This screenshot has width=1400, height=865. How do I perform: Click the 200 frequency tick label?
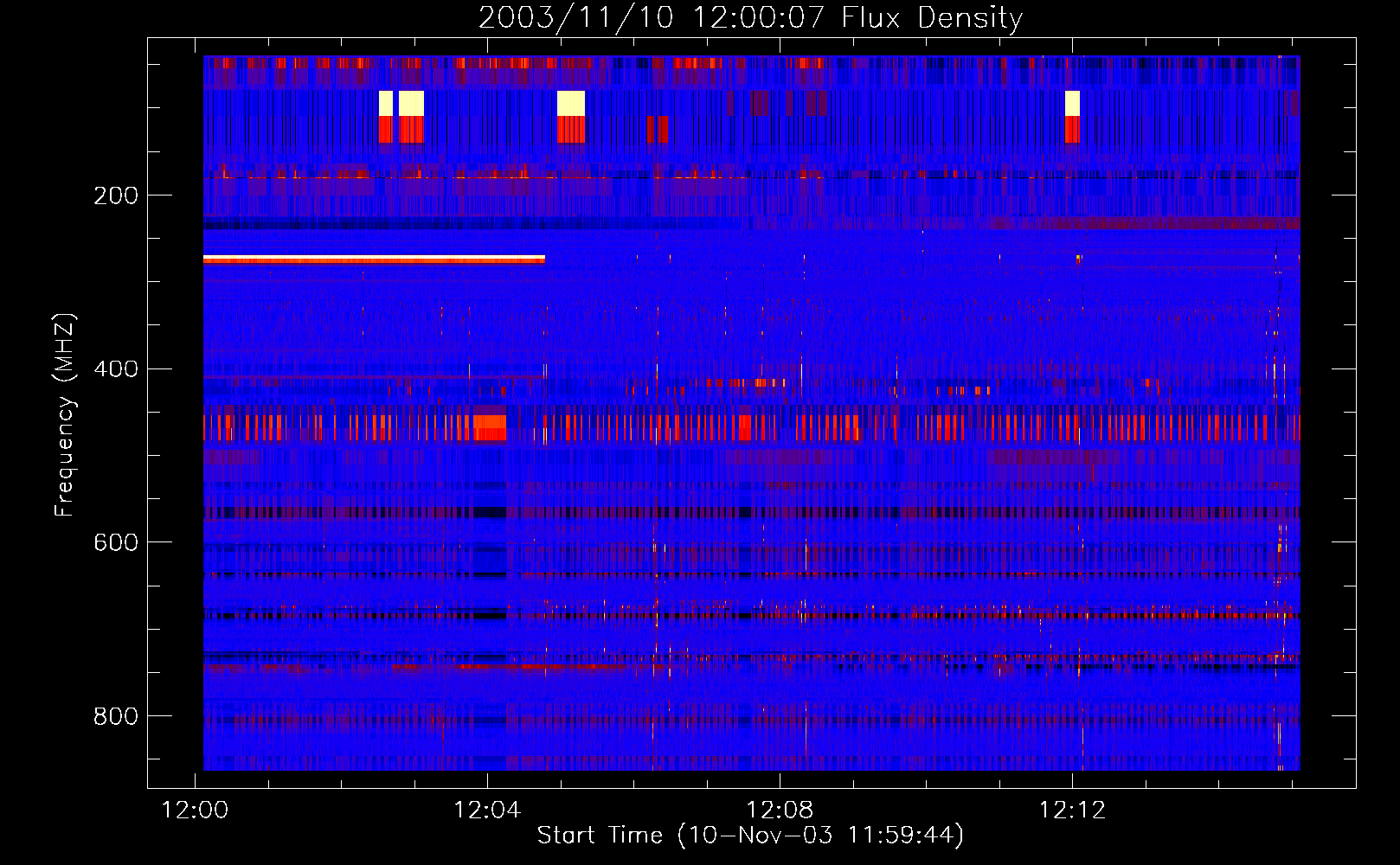click(116, 195)
